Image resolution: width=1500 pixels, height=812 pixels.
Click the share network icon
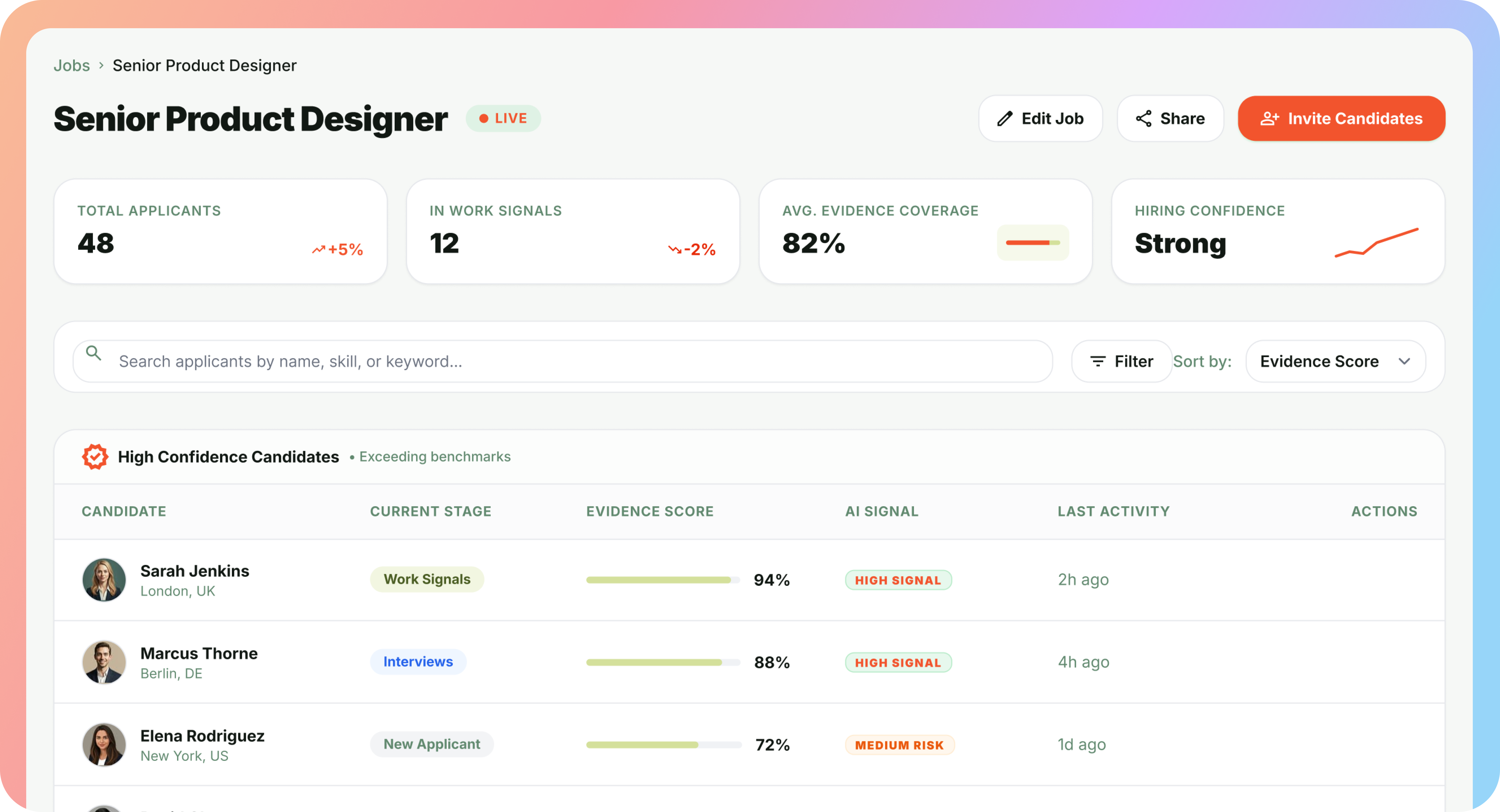click(1143, 119)
